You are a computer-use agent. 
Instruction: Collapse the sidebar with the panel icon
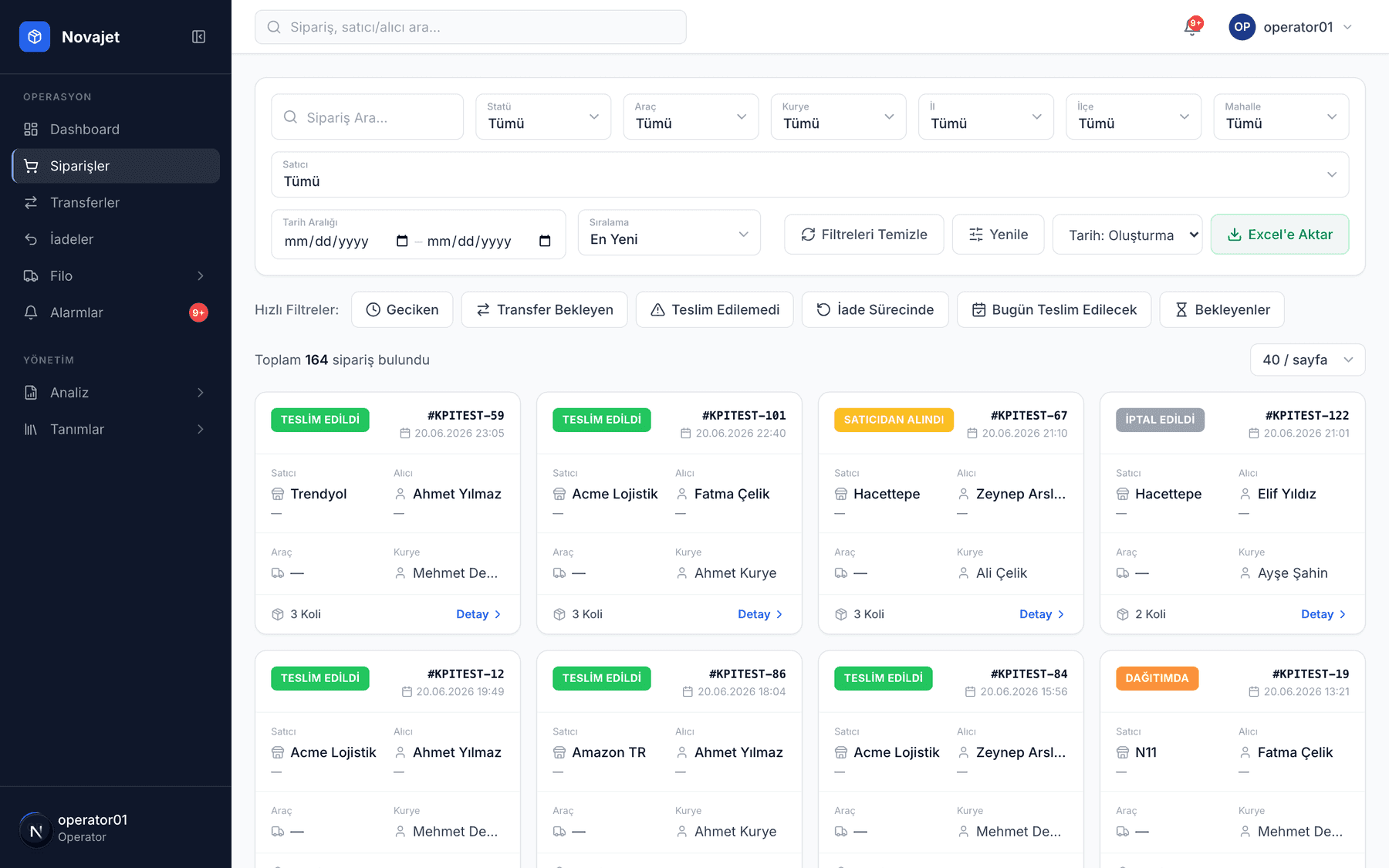[x=198, y=37]
